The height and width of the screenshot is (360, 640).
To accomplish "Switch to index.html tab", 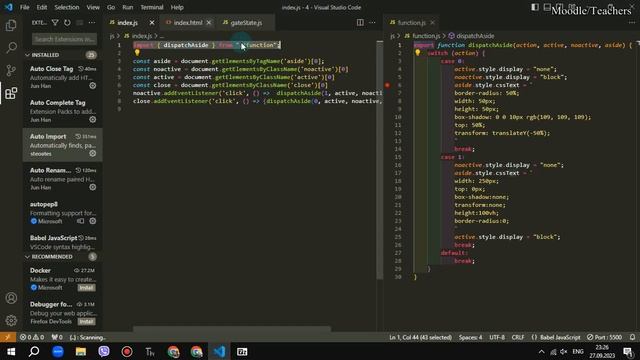I will (188, 22).
